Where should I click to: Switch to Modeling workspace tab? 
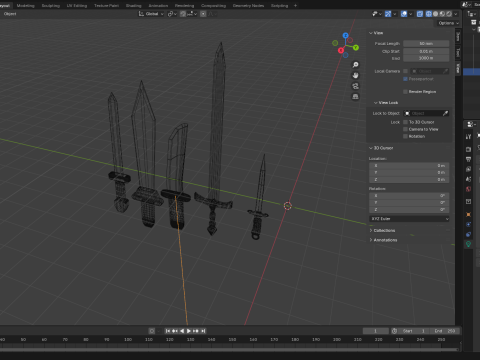point(26,6)
